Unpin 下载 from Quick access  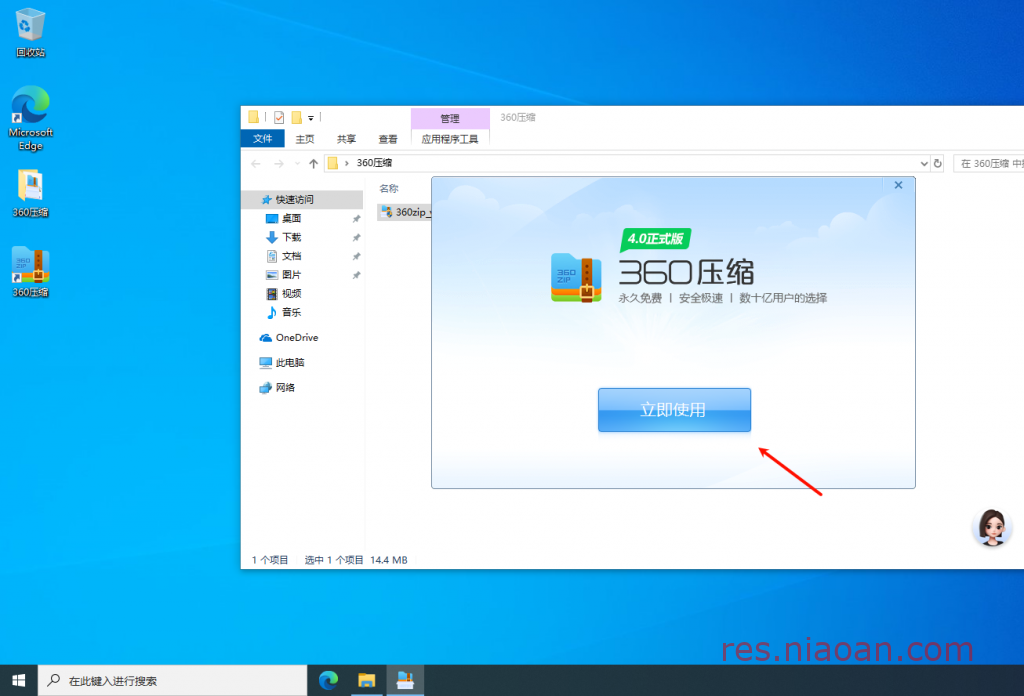[357, 237]
